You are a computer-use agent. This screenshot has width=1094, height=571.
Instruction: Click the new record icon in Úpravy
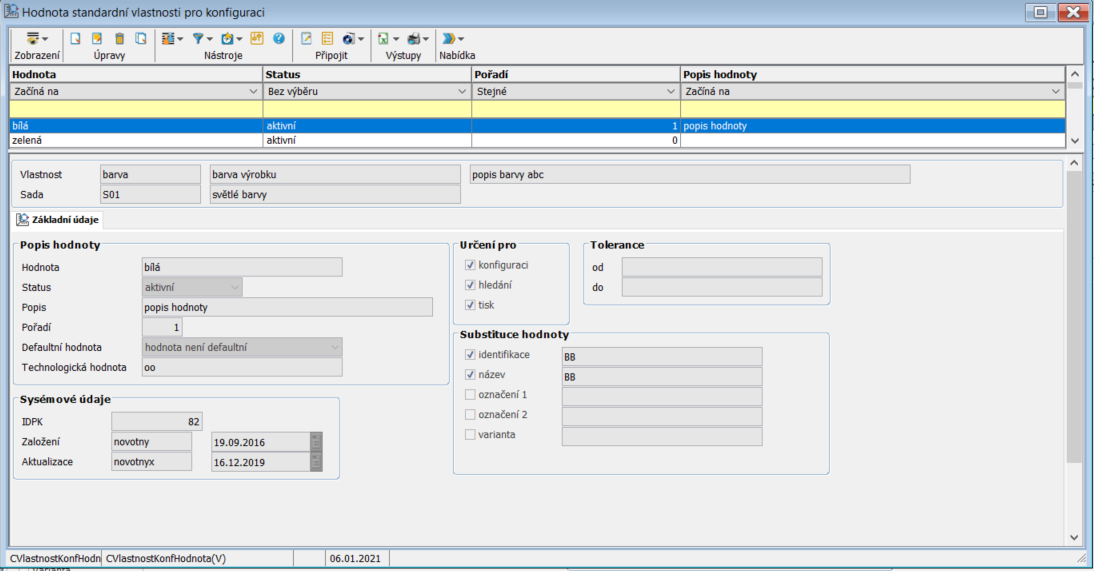pos(74,39)
